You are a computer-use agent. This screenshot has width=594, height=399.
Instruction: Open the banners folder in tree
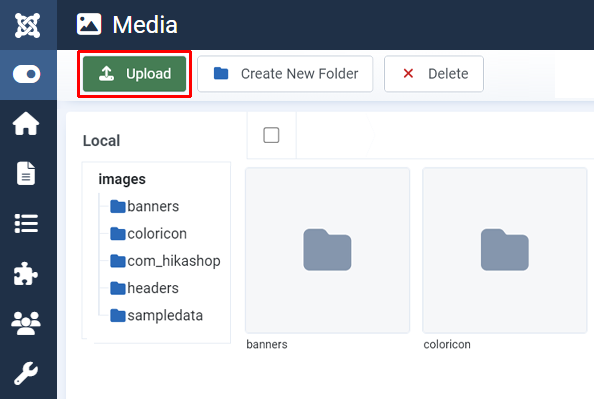click(144, 207)
